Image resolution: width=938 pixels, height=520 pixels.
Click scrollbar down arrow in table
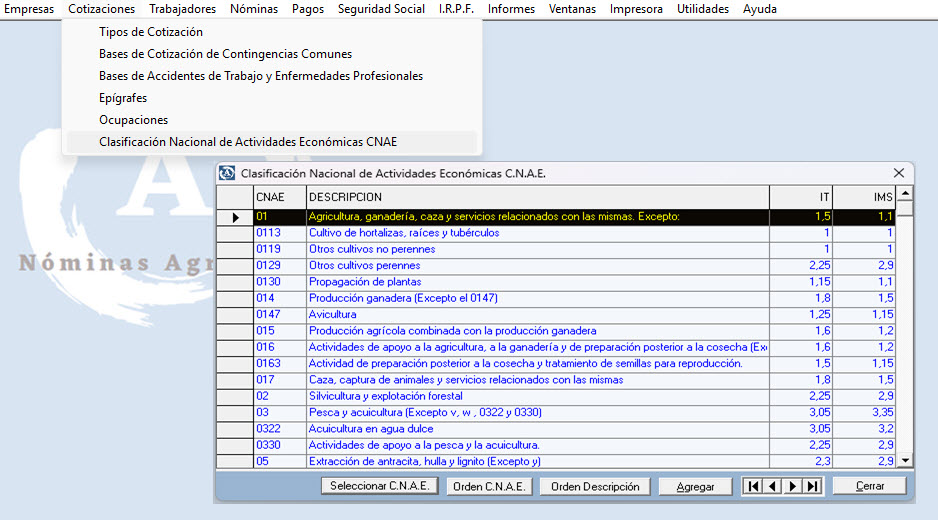click(905, 460)
